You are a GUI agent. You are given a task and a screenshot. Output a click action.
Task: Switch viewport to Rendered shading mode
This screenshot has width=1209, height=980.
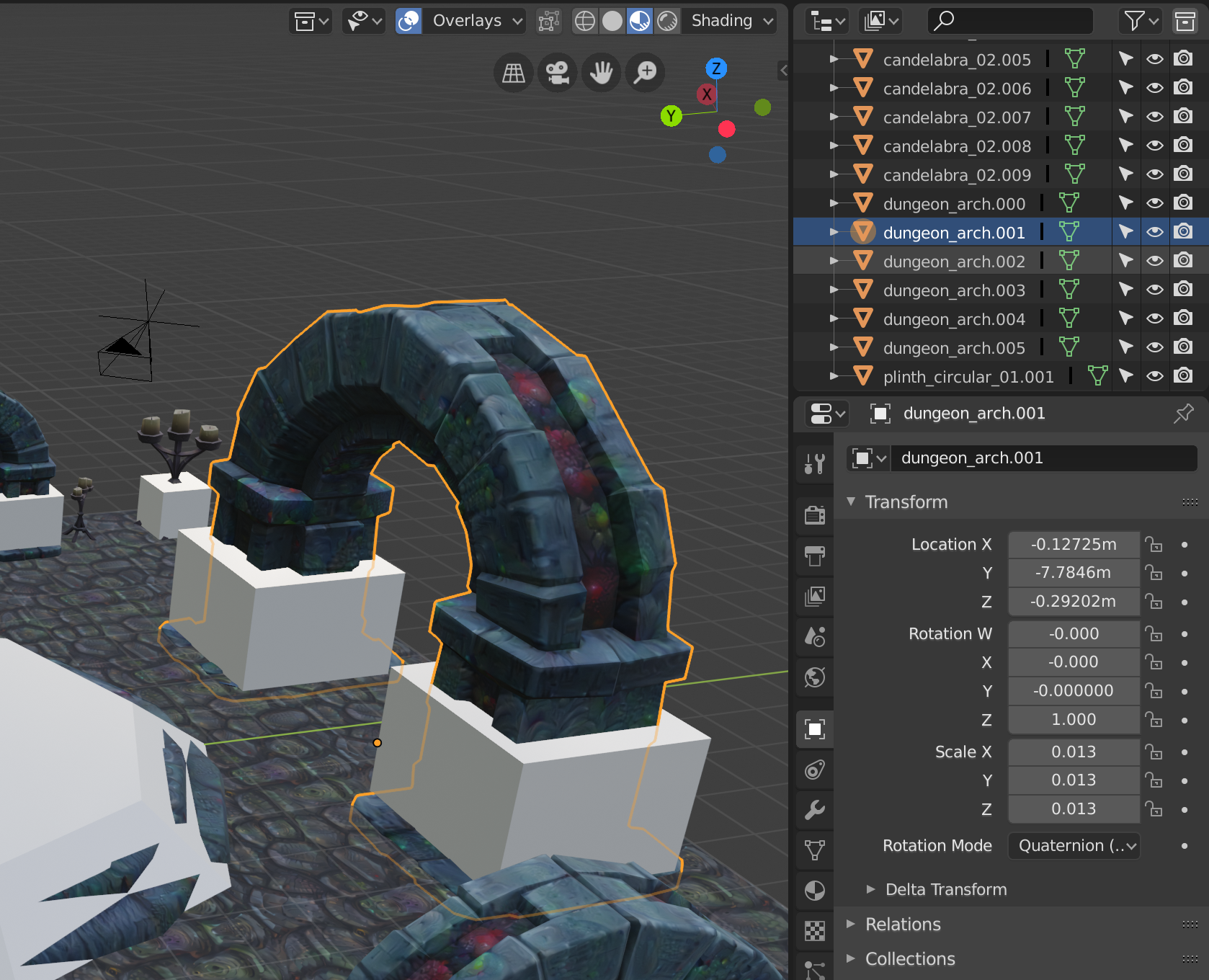666,21
